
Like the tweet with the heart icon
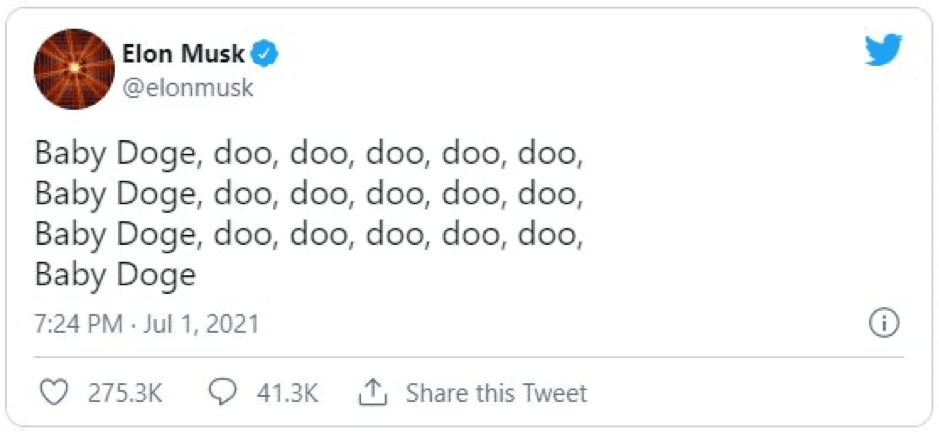(x=52, y=393)
